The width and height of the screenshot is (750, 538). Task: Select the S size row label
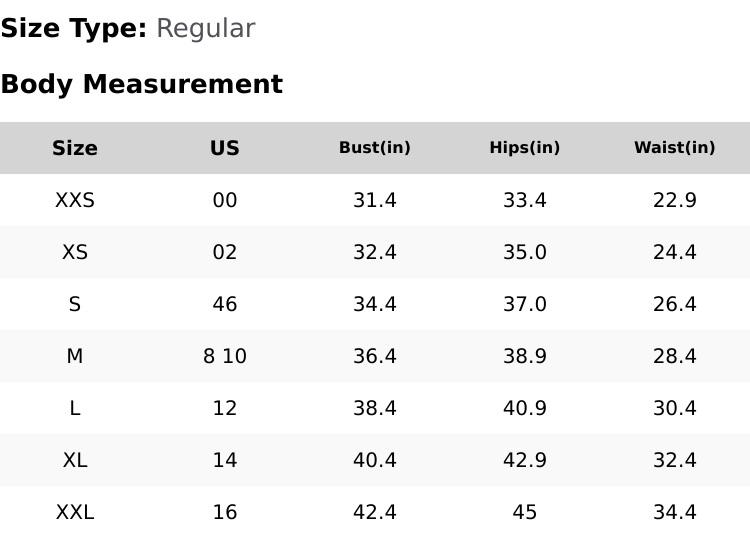[x=75, y=304]
